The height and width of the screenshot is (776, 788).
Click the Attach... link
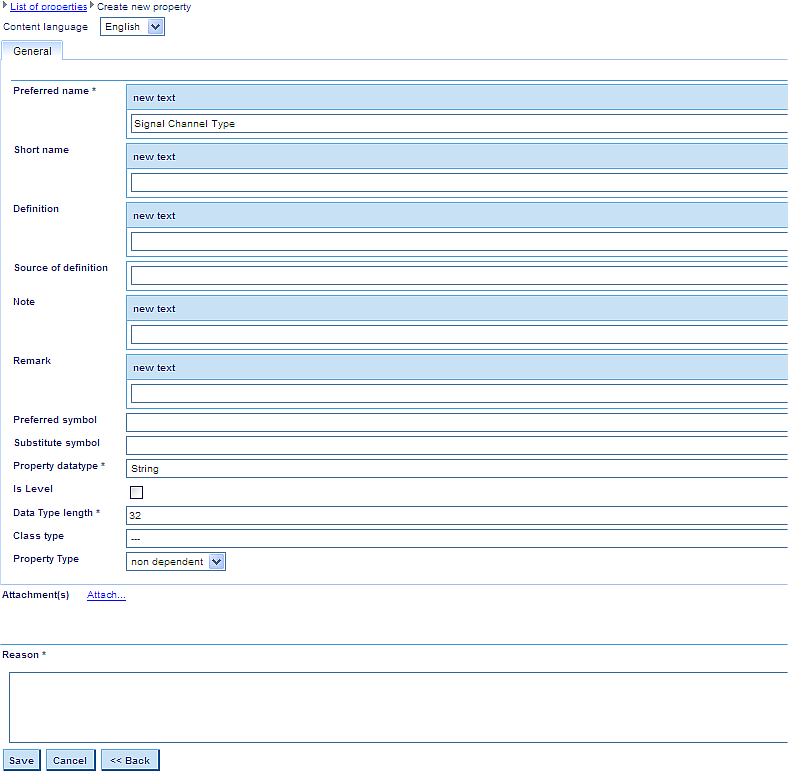(106, 596)
